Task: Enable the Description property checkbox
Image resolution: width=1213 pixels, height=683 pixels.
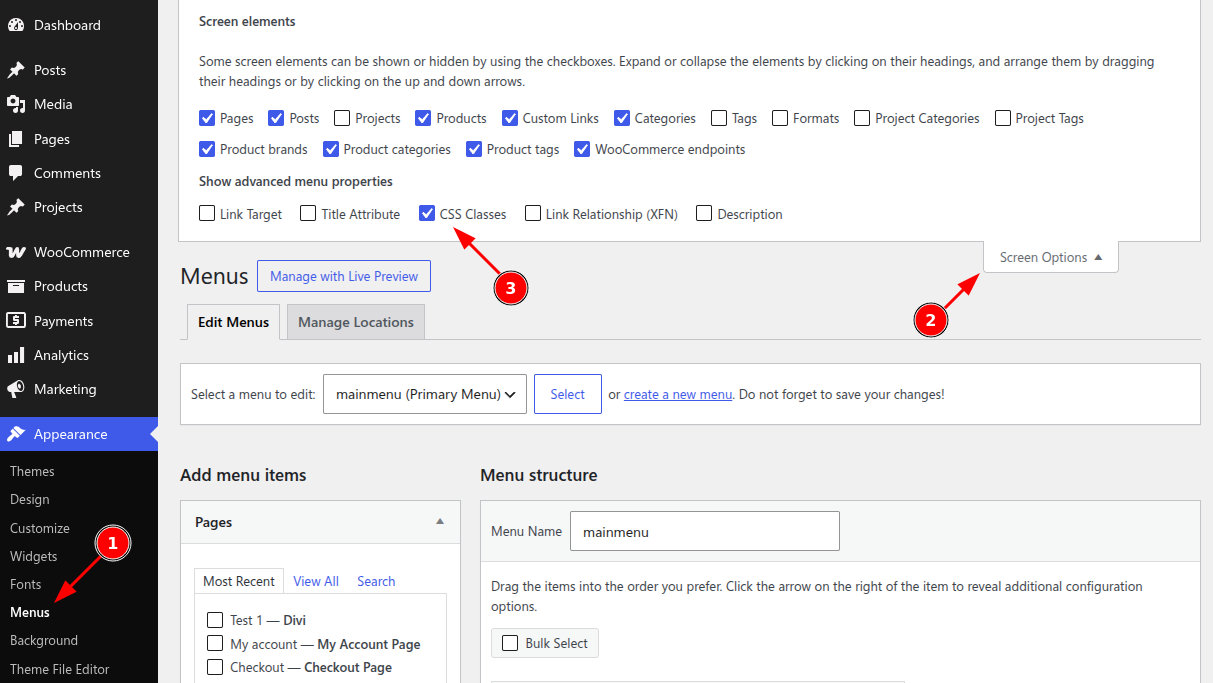Action: pyautogui.click(x=704, y=213)
